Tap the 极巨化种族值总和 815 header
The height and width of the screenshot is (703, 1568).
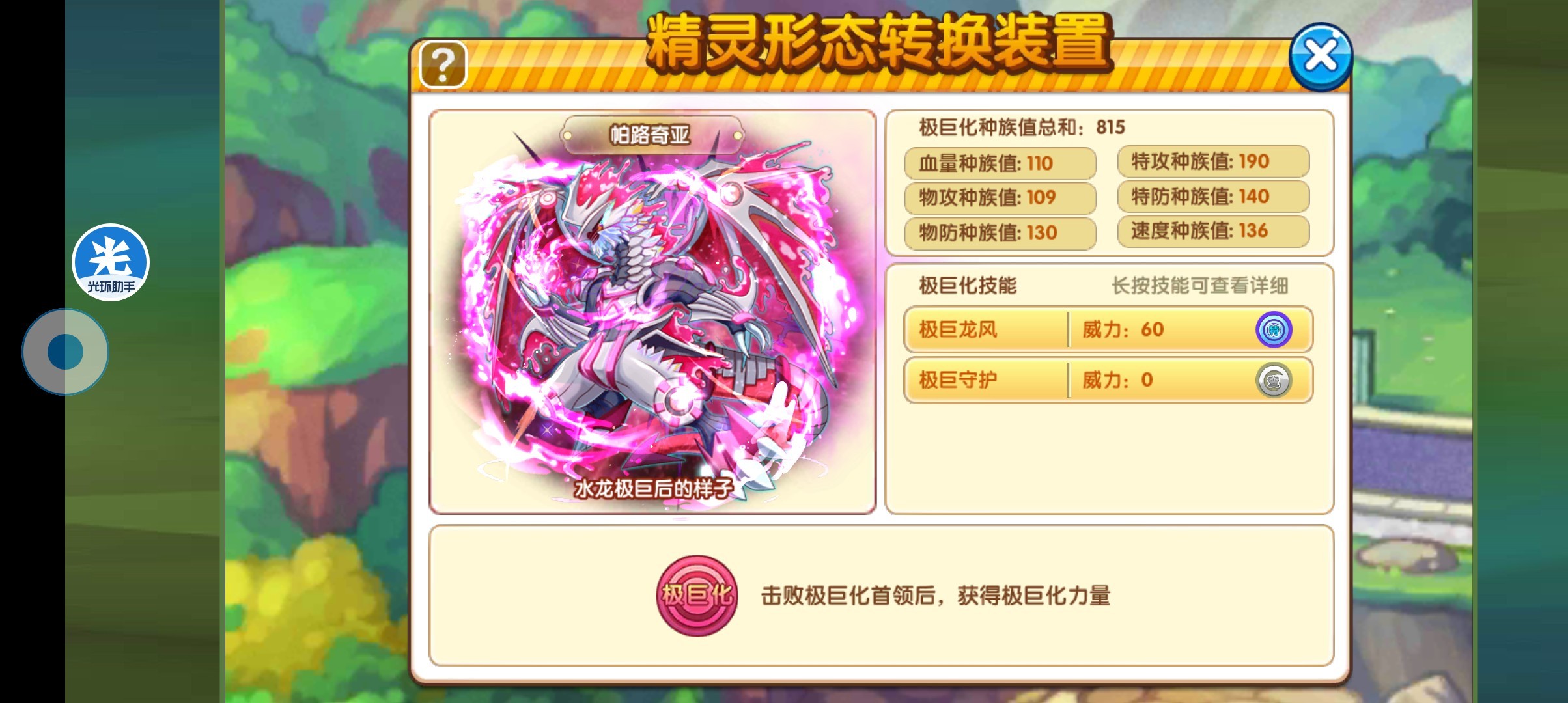click(x=1022, y=127)
